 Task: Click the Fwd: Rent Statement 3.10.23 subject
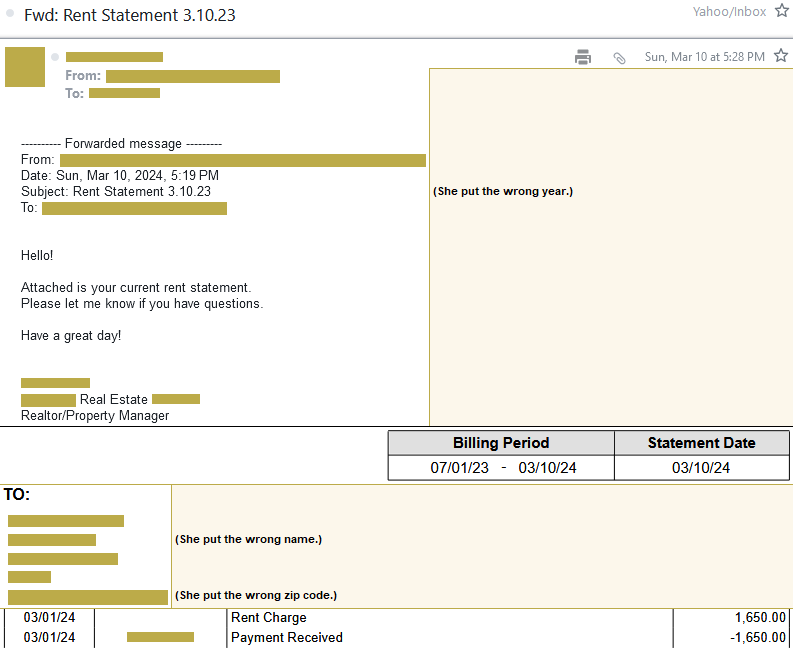(130, 15)
